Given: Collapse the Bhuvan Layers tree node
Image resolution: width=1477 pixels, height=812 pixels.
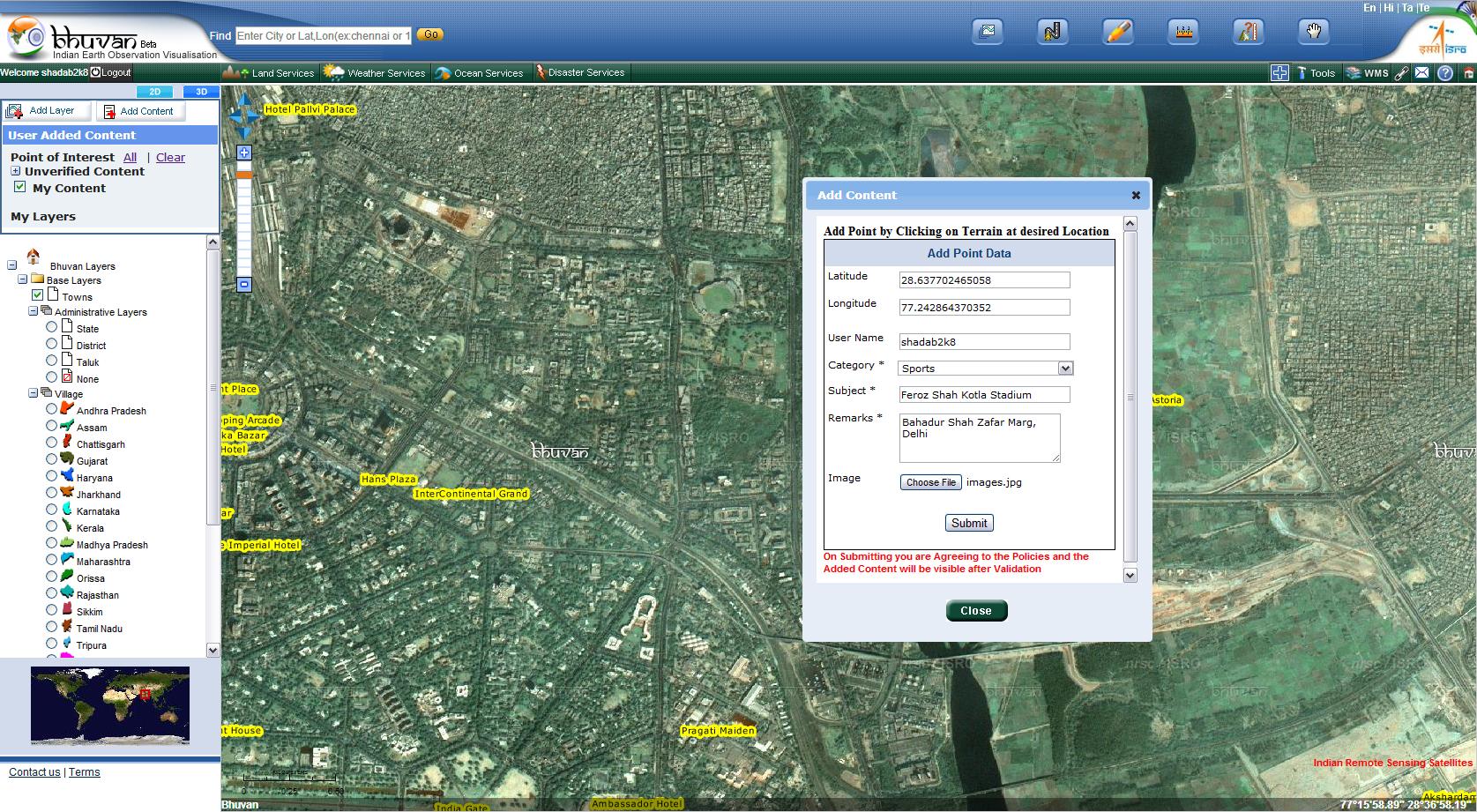Looking at the screenshot, I should click(12, 264).
